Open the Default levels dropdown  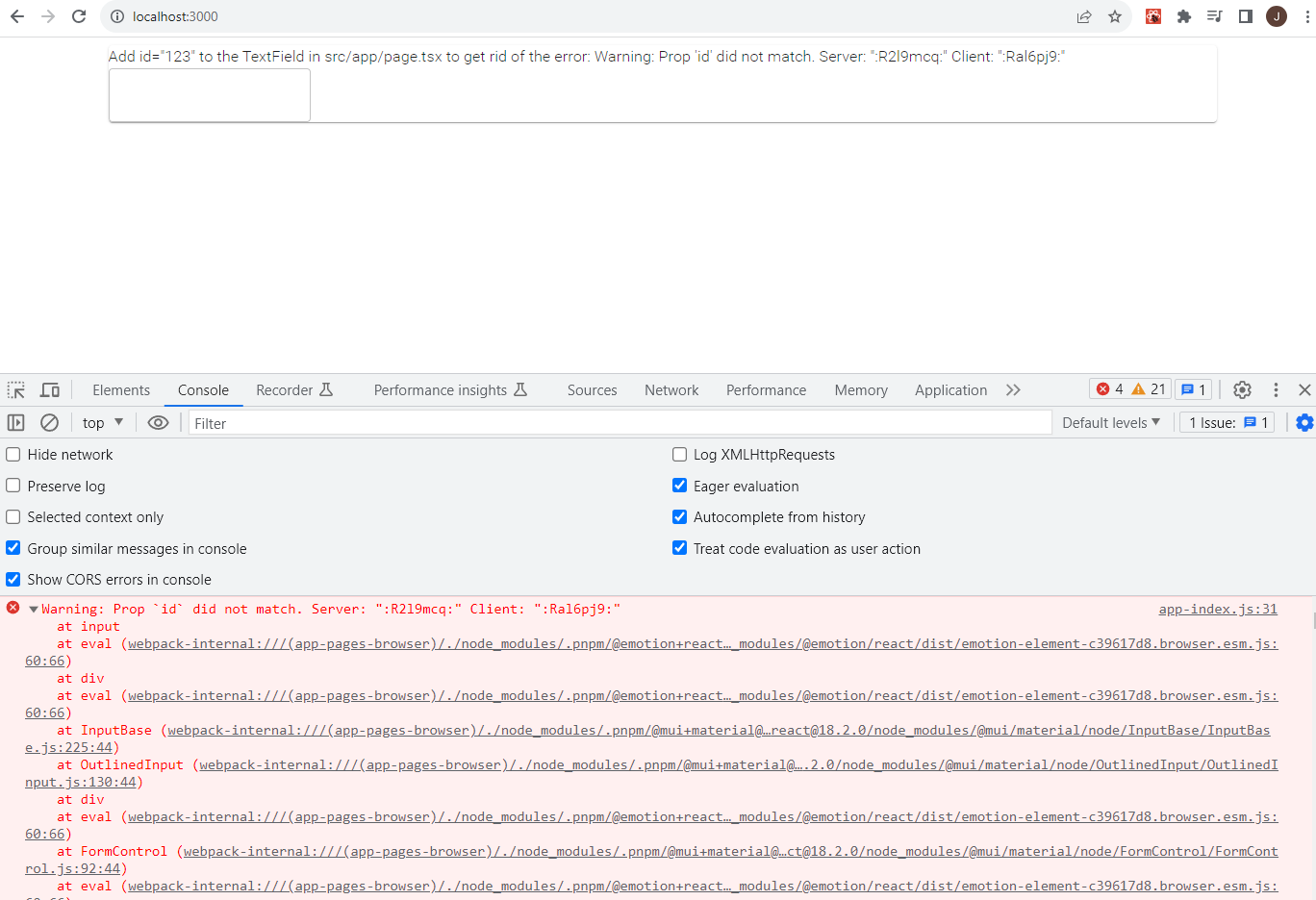[1111, 422]
